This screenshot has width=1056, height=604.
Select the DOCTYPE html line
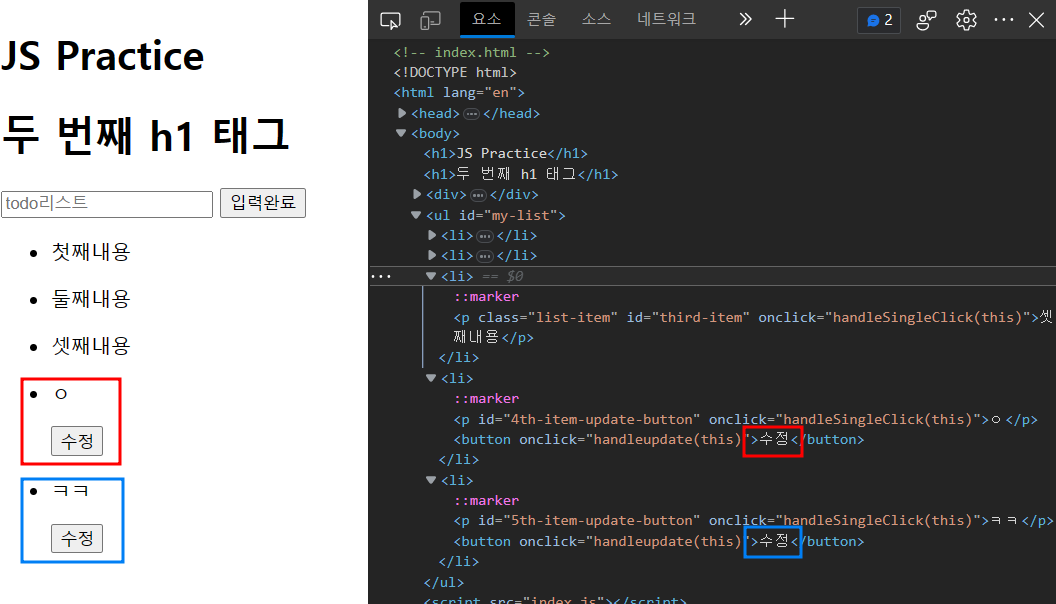click(455, 72)
